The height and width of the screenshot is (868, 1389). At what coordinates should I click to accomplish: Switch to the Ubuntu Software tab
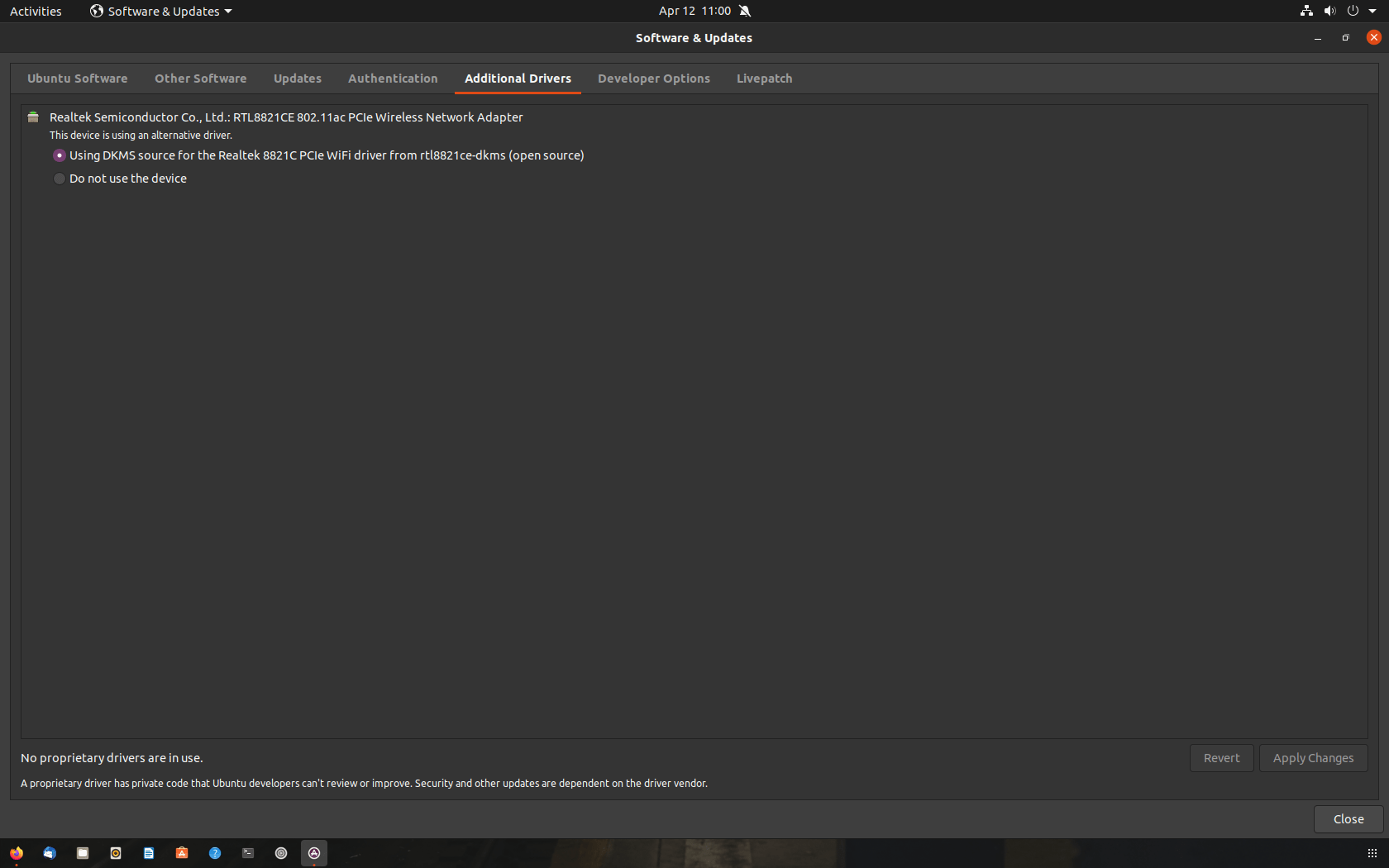point(78,79)
